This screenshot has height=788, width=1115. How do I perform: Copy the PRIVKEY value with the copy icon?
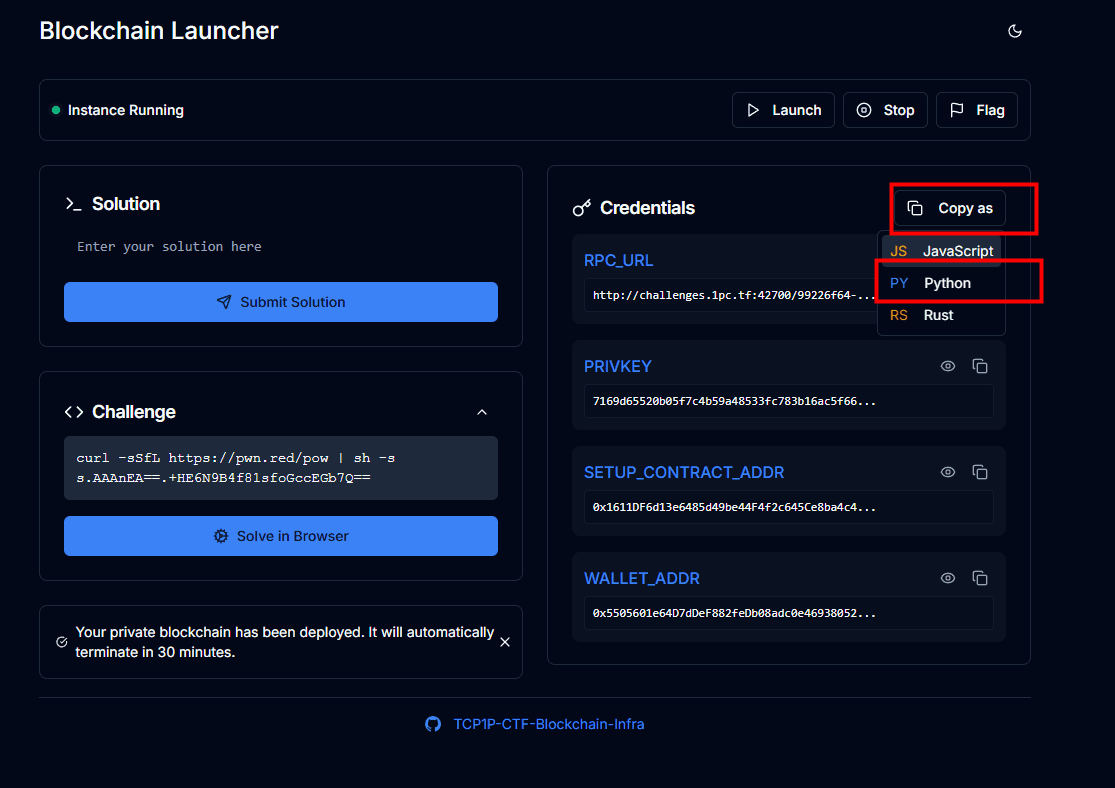pyautogui.click(x=980, y=366)
